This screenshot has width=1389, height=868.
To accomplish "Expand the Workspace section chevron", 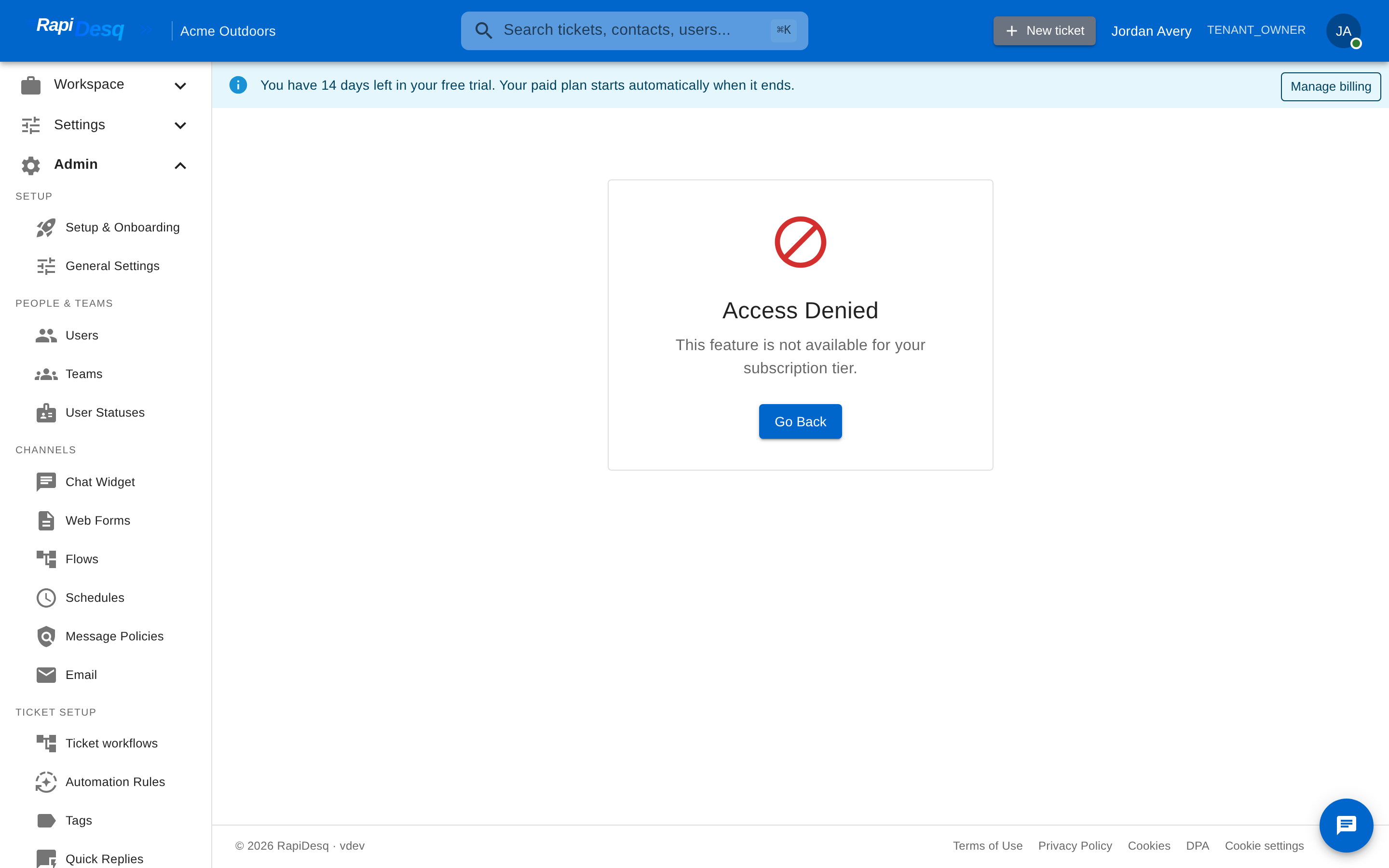I will coord(180,85).
